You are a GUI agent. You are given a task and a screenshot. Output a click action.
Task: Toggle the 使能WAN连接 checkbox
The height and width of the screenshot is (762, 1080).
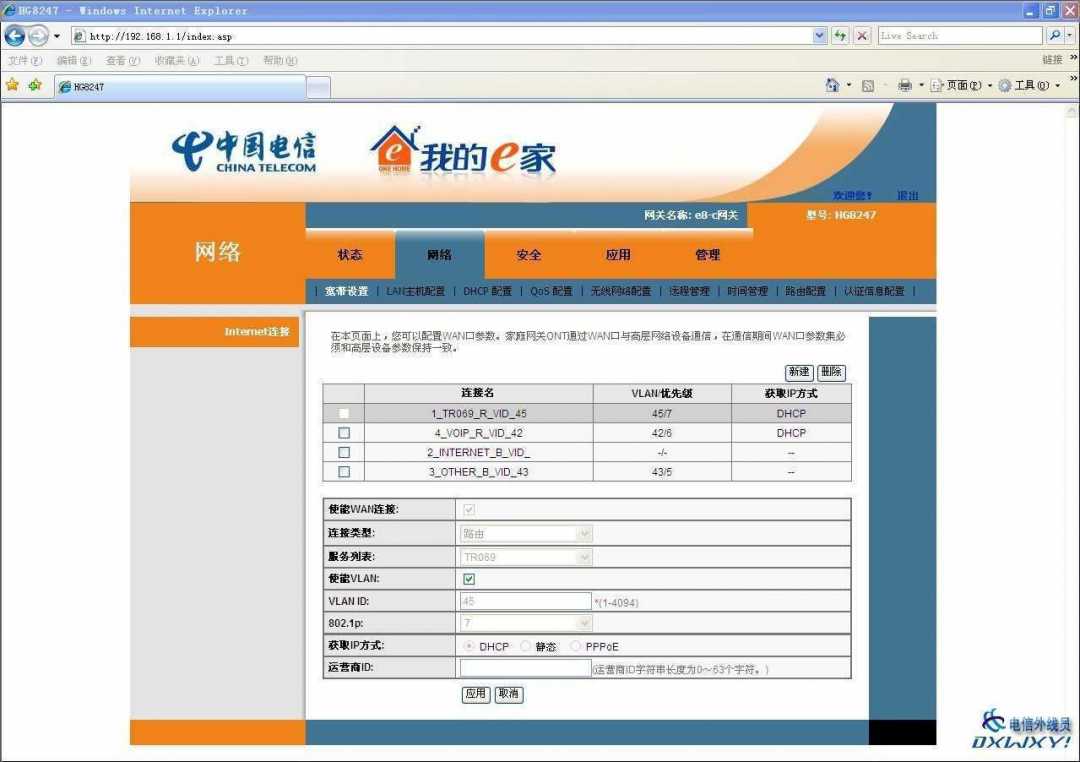(x=469, y=510)
